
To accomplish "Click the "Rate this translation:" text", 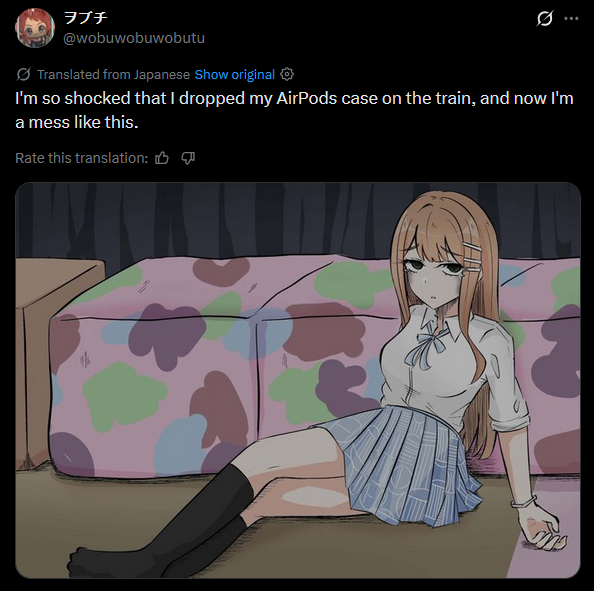I will 81,158.
